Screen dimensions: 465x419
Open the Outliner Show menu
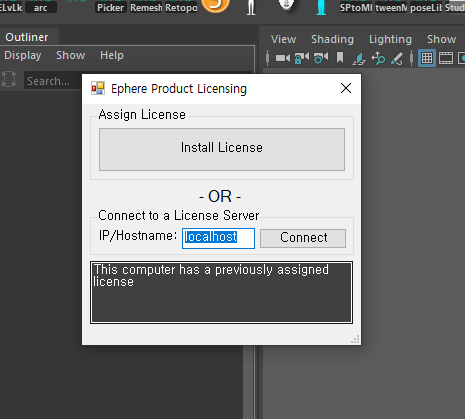pos(70,55)
